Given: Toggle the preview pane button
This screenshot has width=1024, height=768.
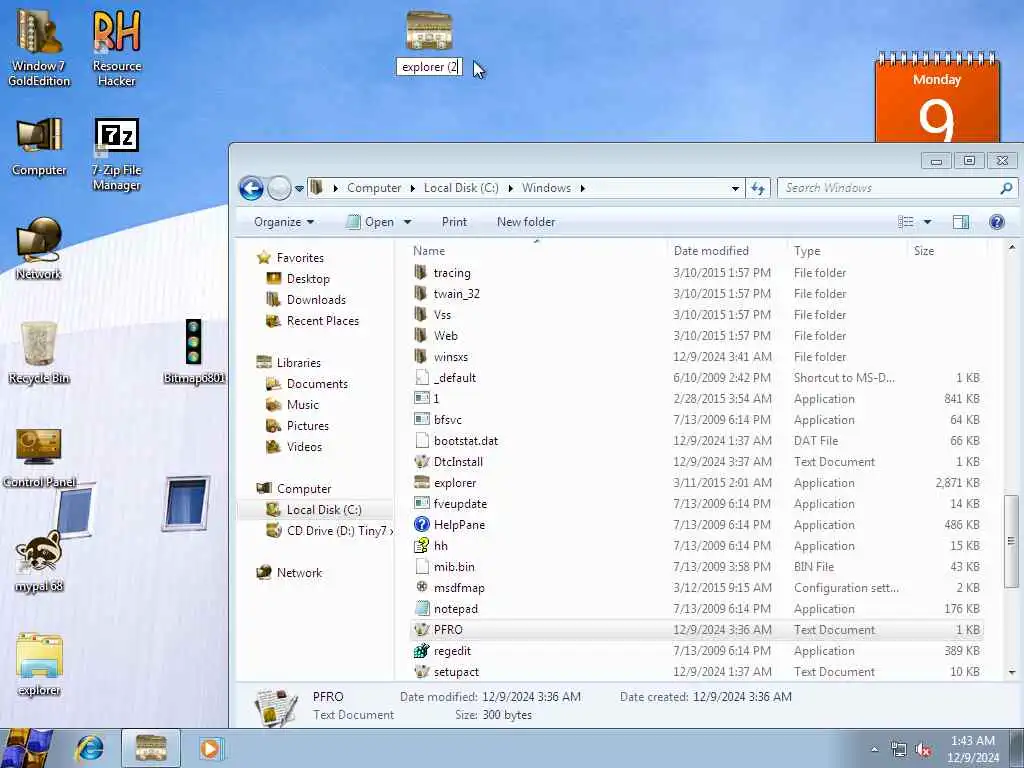Looking at the screenshot, I should 961,222.
